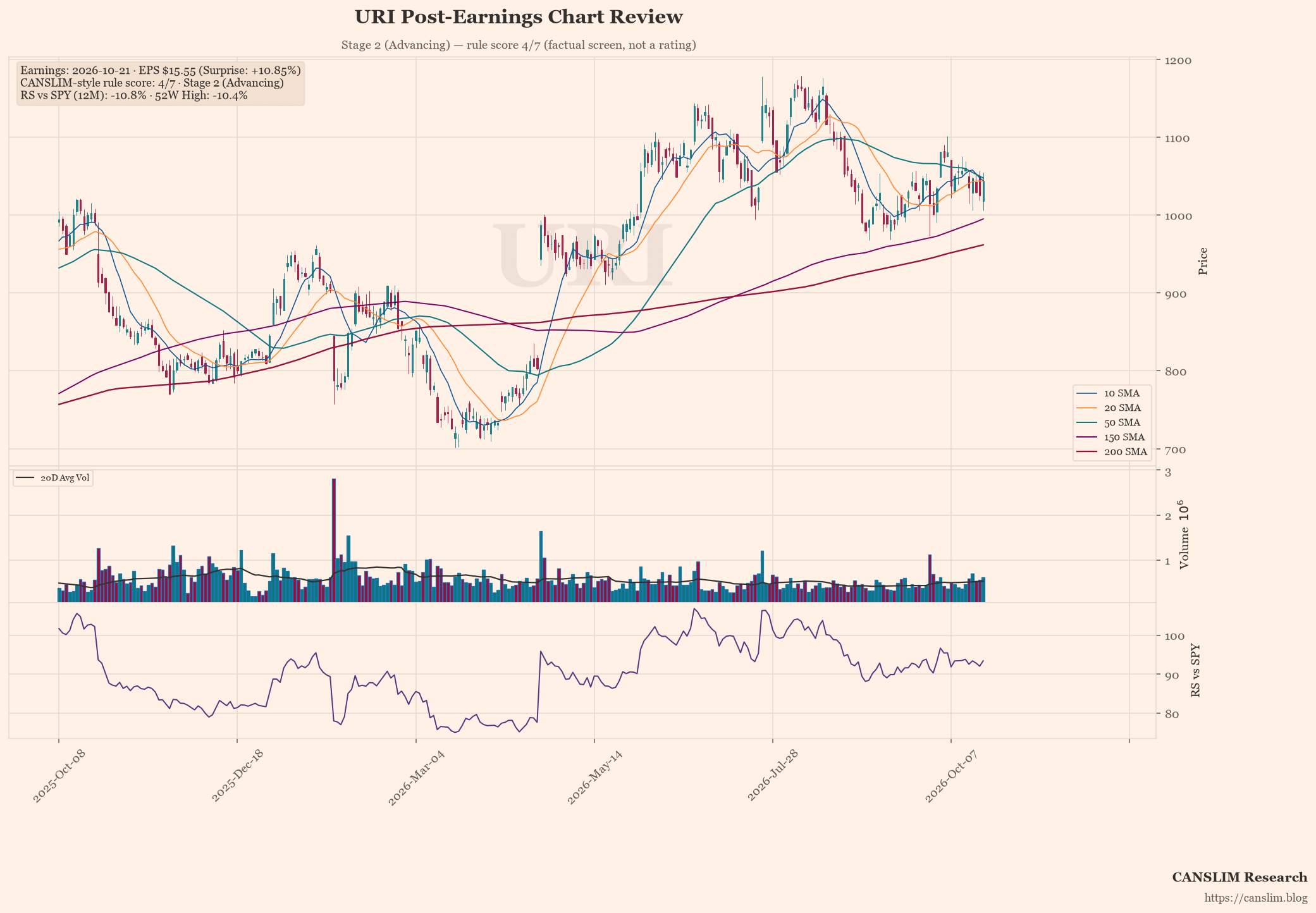This screenshot has width=1316, height=913.
Task: Click the tallest volume spike bar
Action: point(334,540)
